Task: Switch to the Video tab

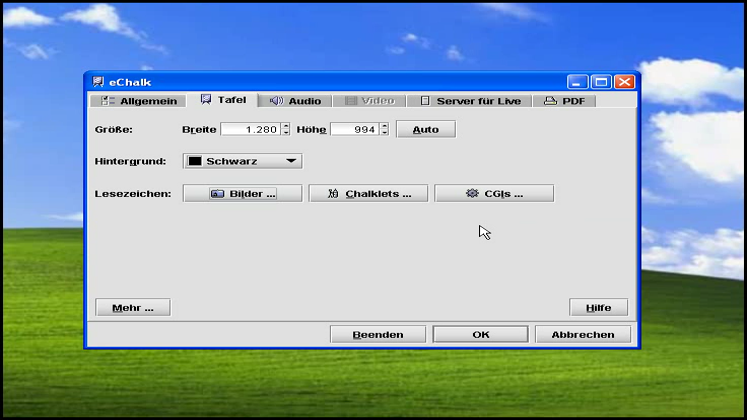Action: tap(369, 101)
